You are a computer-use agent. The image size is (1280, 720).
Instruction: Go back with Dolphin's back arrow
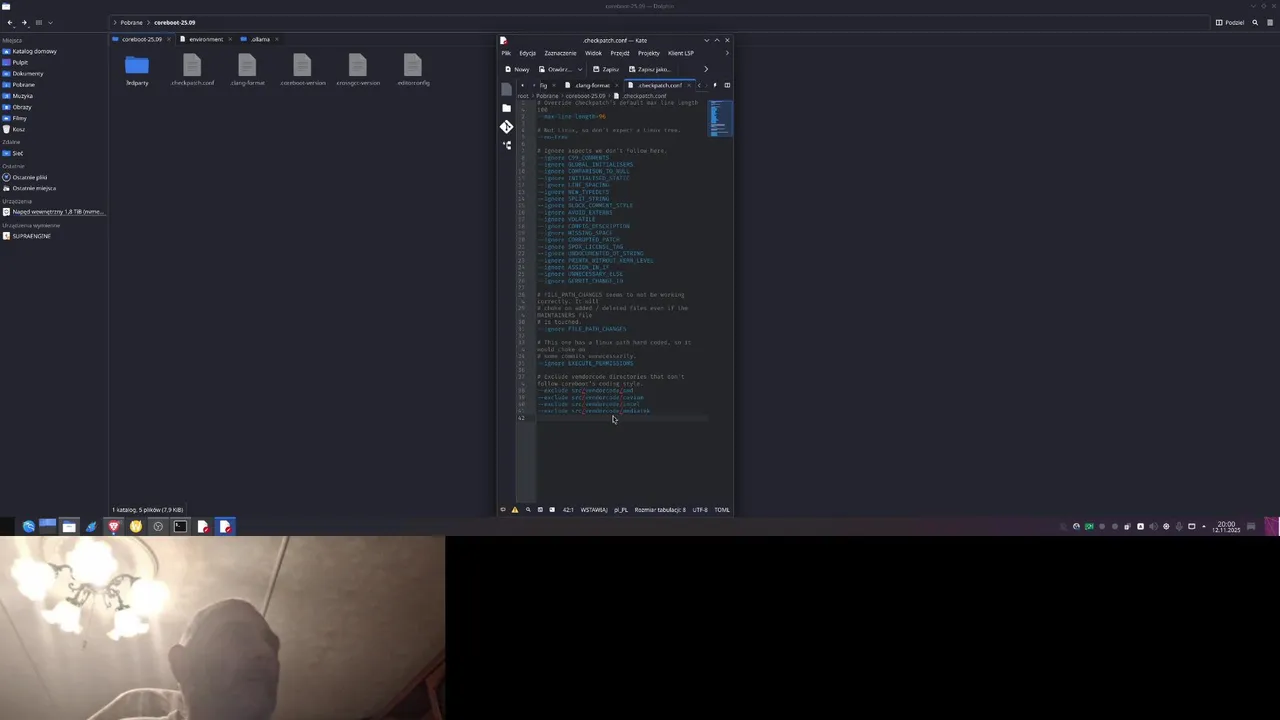[x=10, y=22]
